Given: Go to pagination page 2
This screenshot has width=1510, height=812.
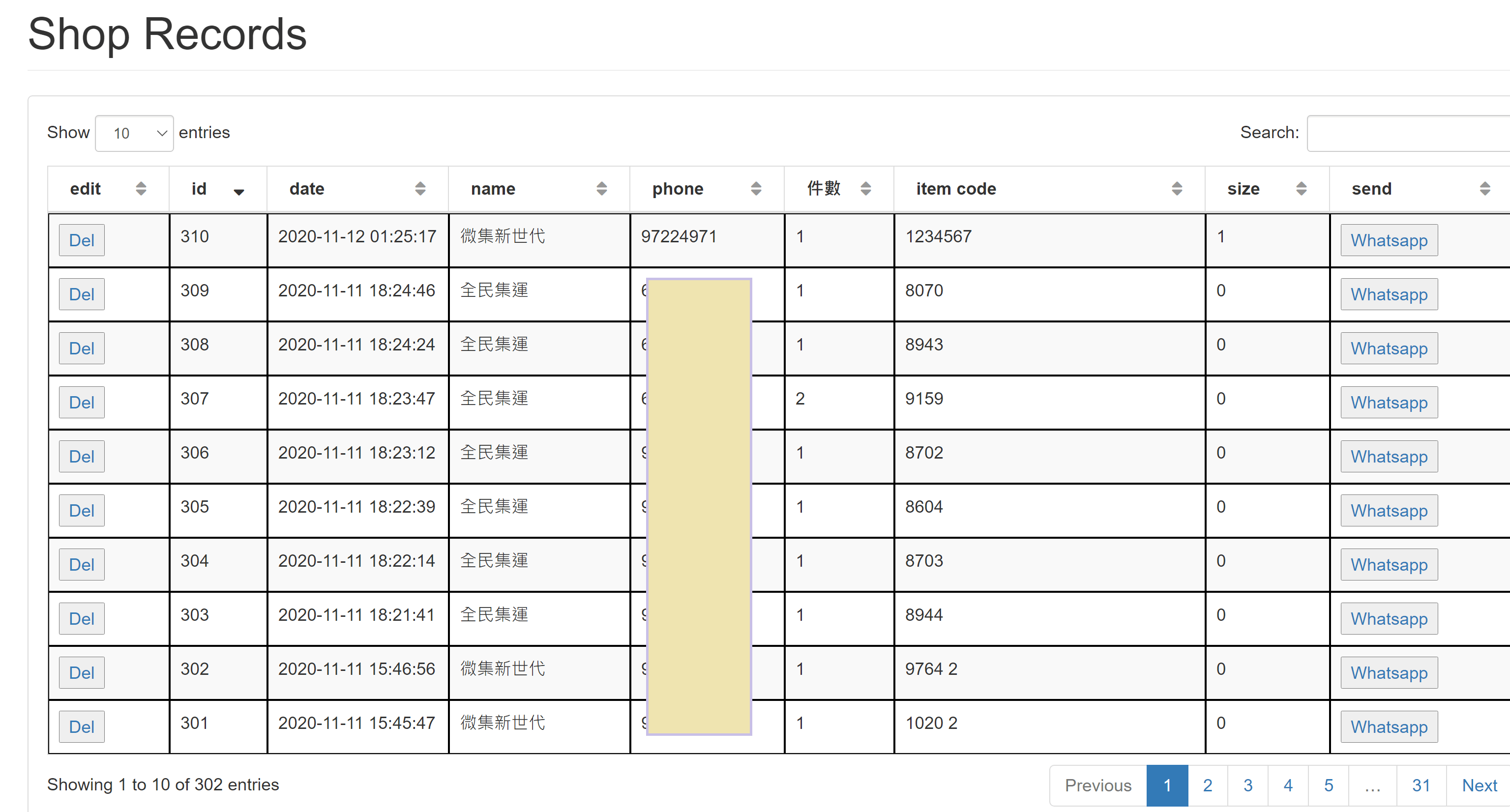Looking at the screenshot, I should [1208, 785].
